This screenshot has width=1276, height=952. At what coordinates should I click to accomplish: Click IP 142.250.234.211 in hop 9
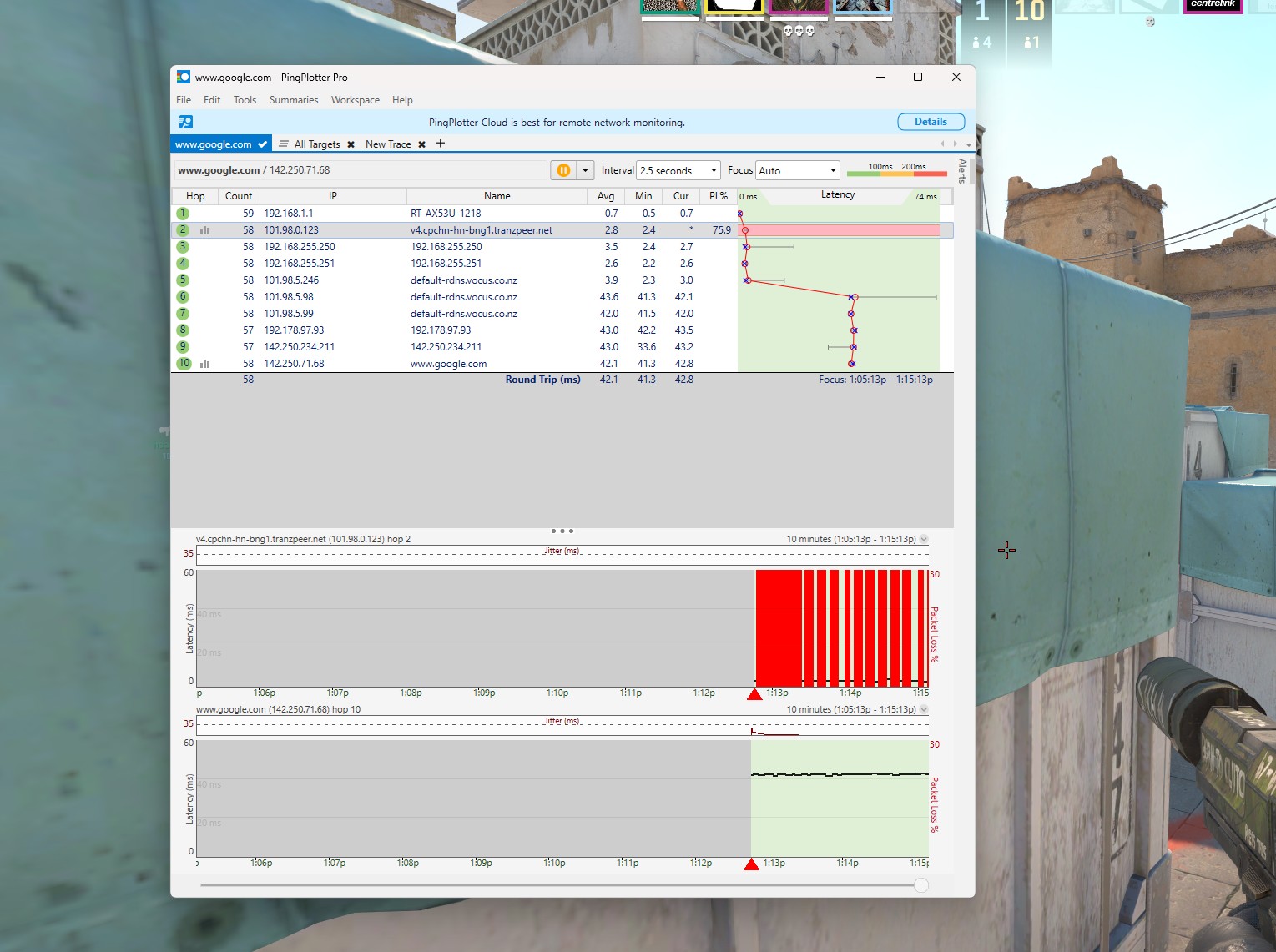pyautogui.click(x=299, y=347)
